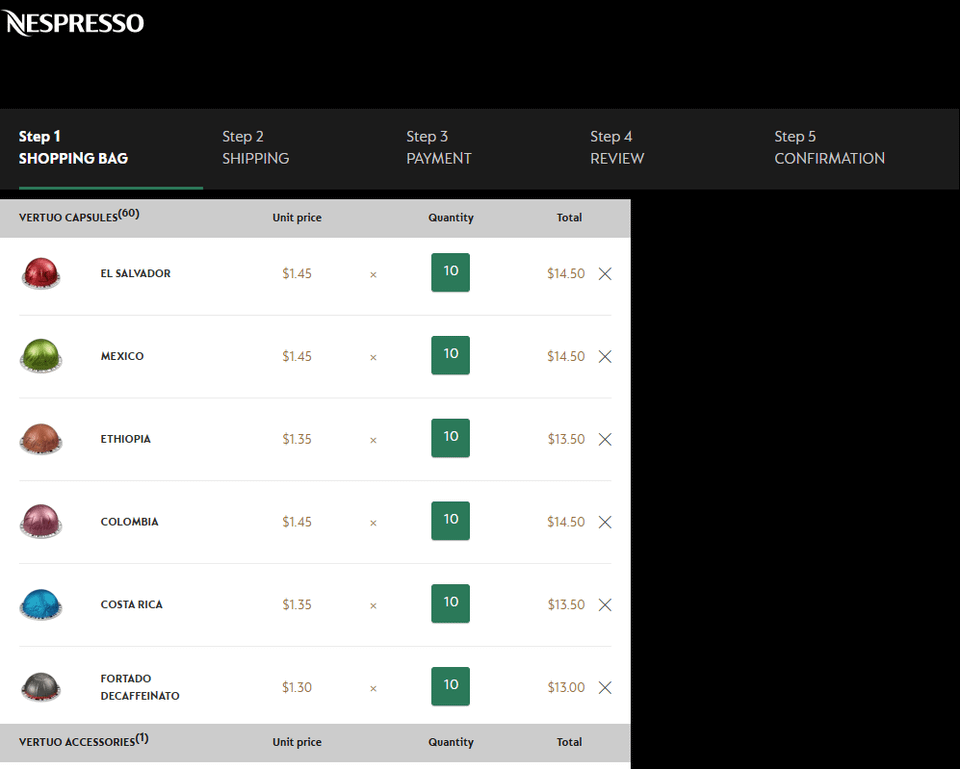Viewport: 960px width, 769px height.
Task: Change quantity for Ethiopia
Action: click(x=451, y=438)
